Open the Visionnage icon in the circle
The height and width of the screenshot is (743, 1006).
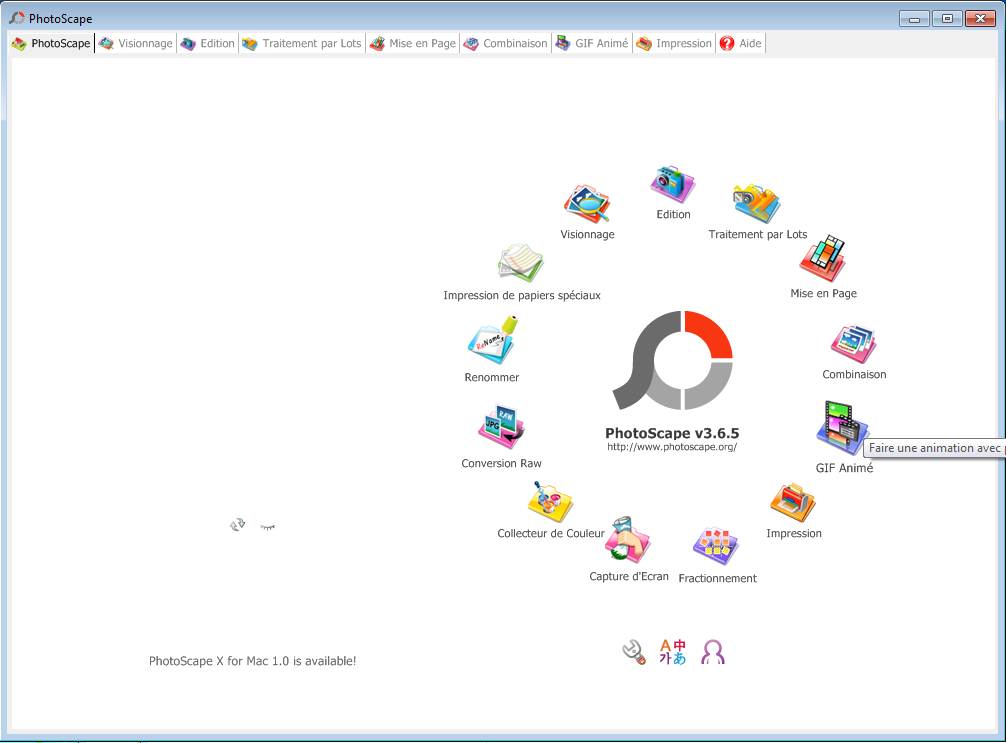(586, 205)
